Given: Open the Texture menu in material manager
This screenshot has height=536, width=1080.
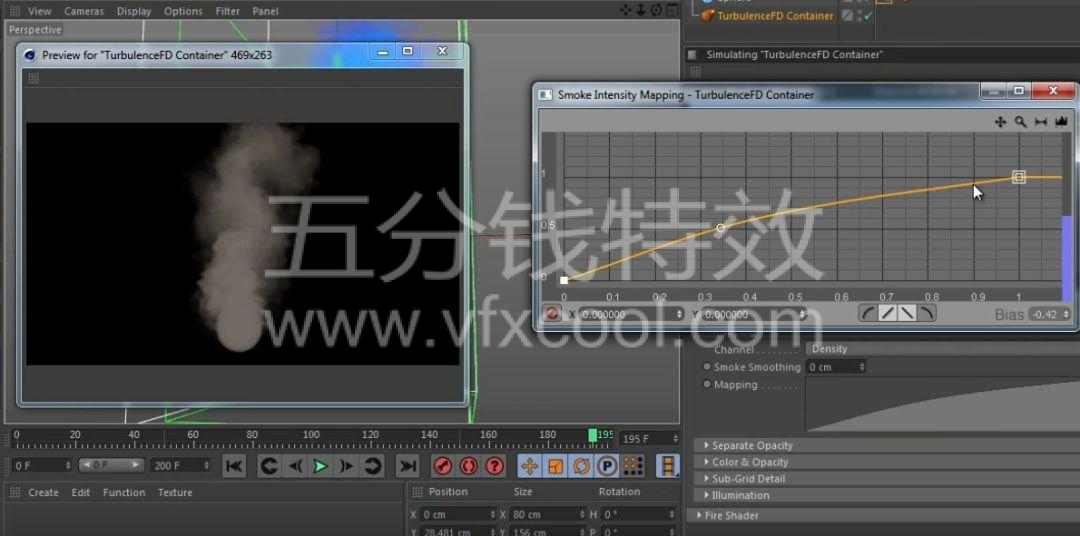Looking at the screenshot, I should [x=175, y=493].
